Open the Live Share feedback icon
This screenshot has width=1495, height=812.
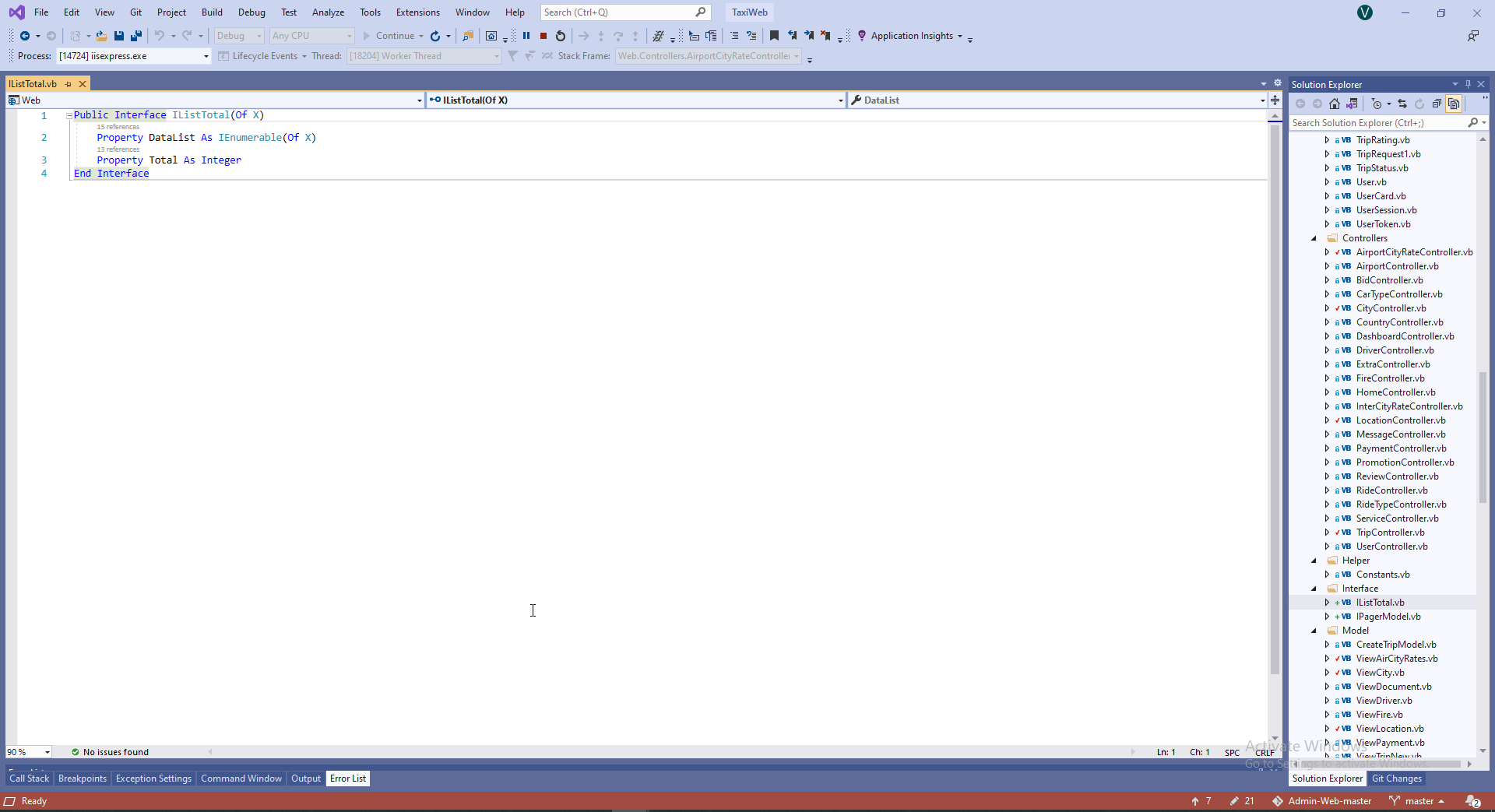[1473, 36]
